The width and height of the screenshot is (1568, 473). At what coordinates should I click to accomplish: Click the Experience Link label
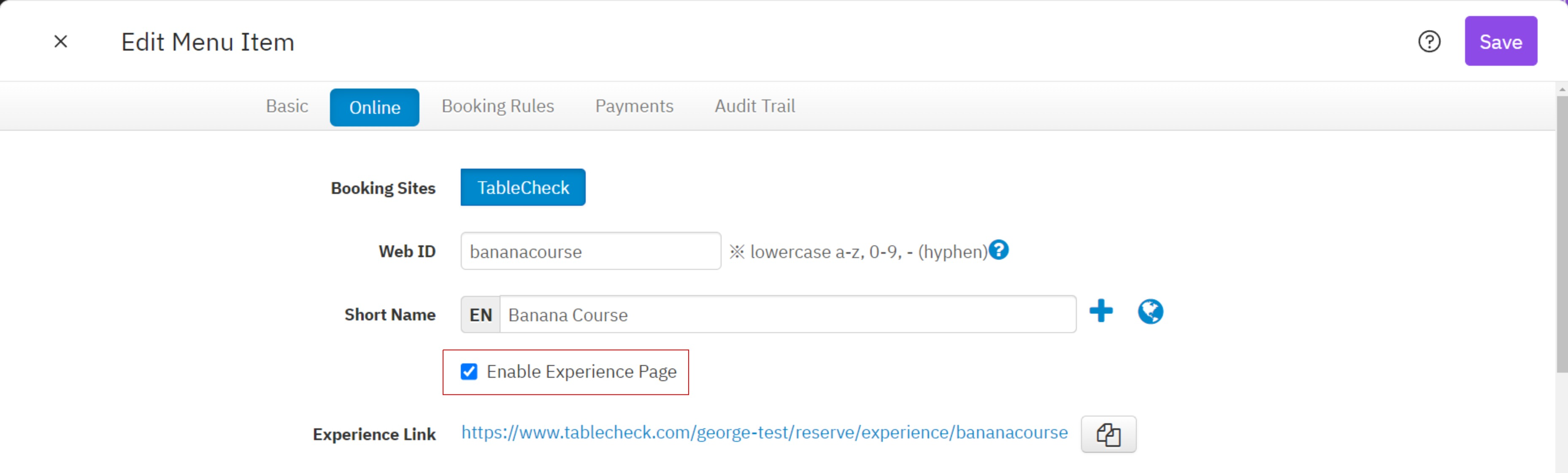374,434
